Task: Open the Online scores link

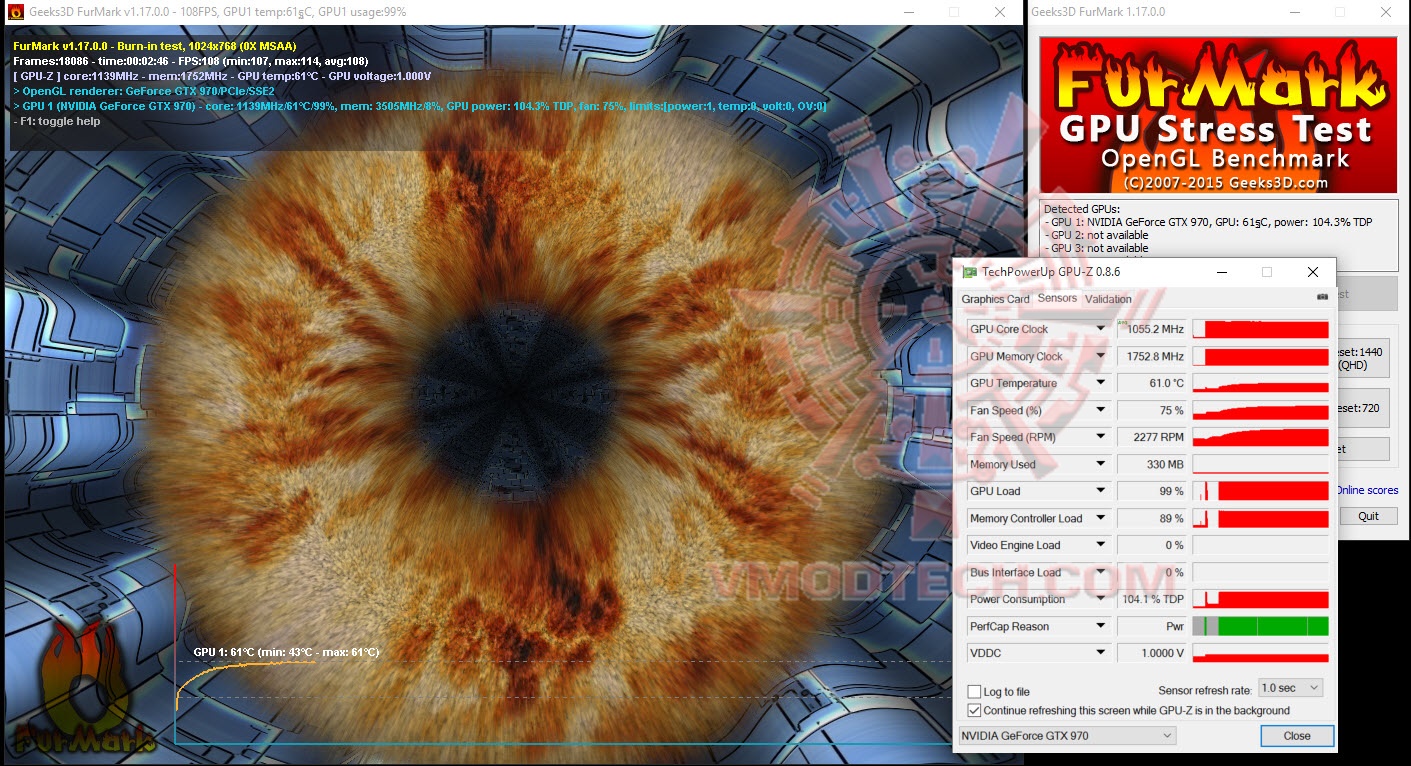Action: pos(1367,490)
